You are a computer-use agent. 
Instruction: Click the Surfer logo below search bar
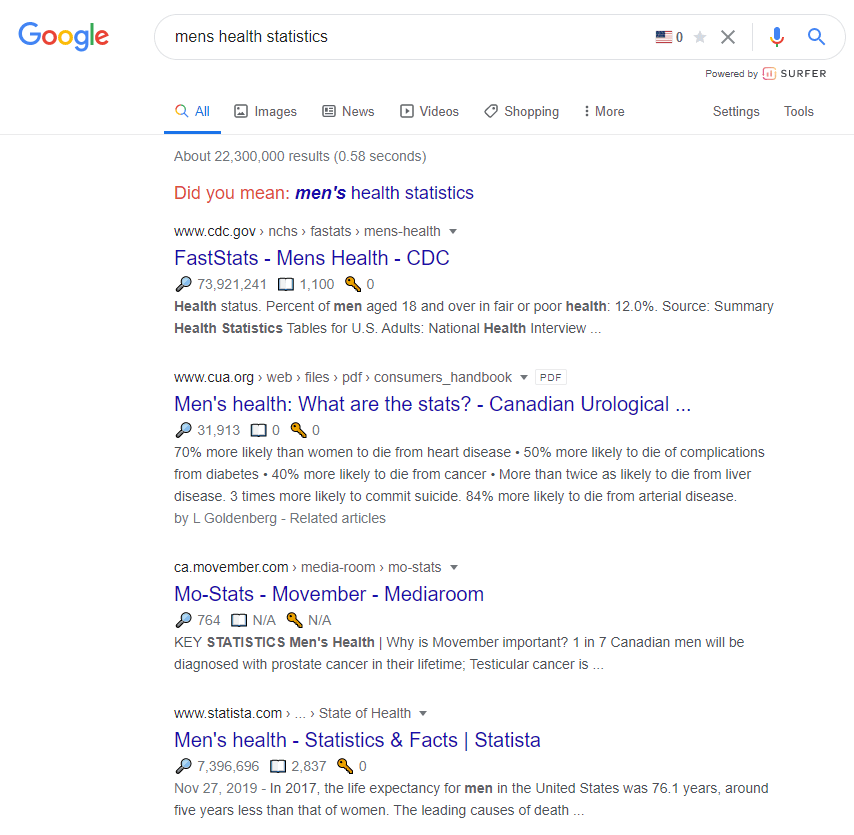click(795, 74)
